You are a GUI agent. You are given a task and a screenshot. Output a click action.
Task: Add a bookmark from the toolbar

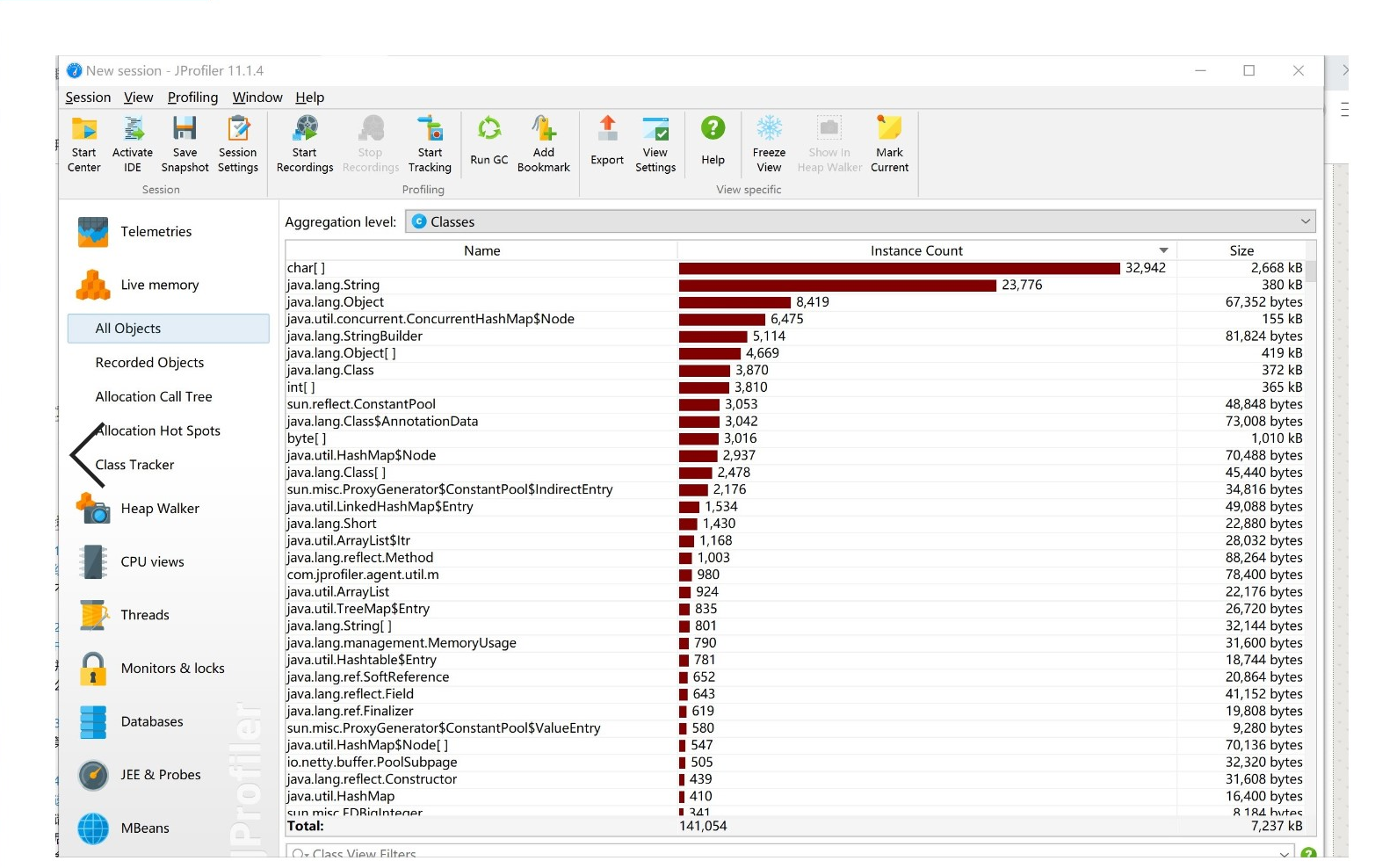[x=544, y=144]
